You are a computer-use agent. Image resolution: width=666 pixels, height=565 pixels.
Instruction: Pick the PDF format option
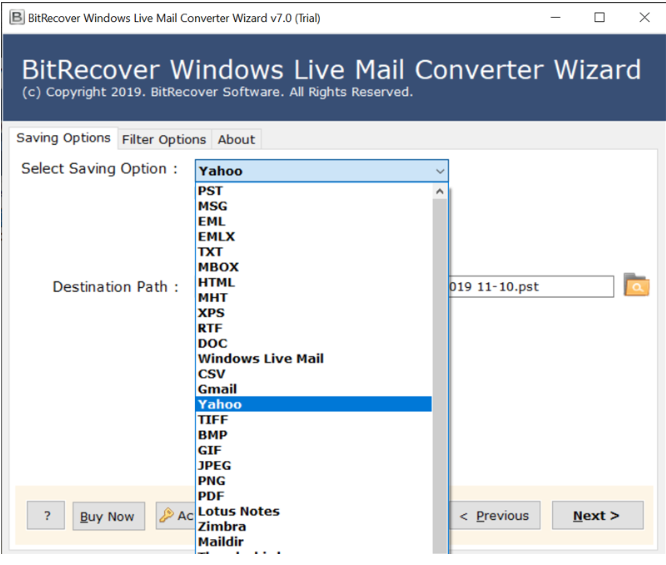[x=211, y=496]
